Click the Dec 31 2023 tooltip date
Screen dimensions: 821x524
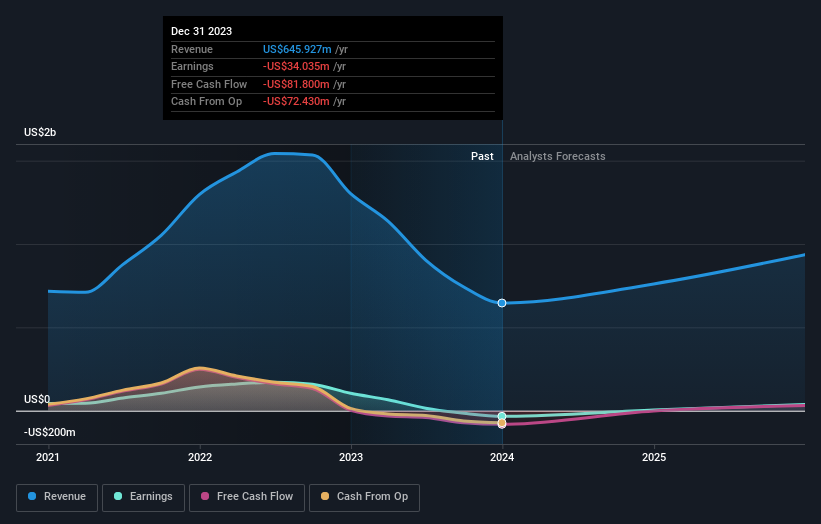pyautogui.click(x=202, y=31)
